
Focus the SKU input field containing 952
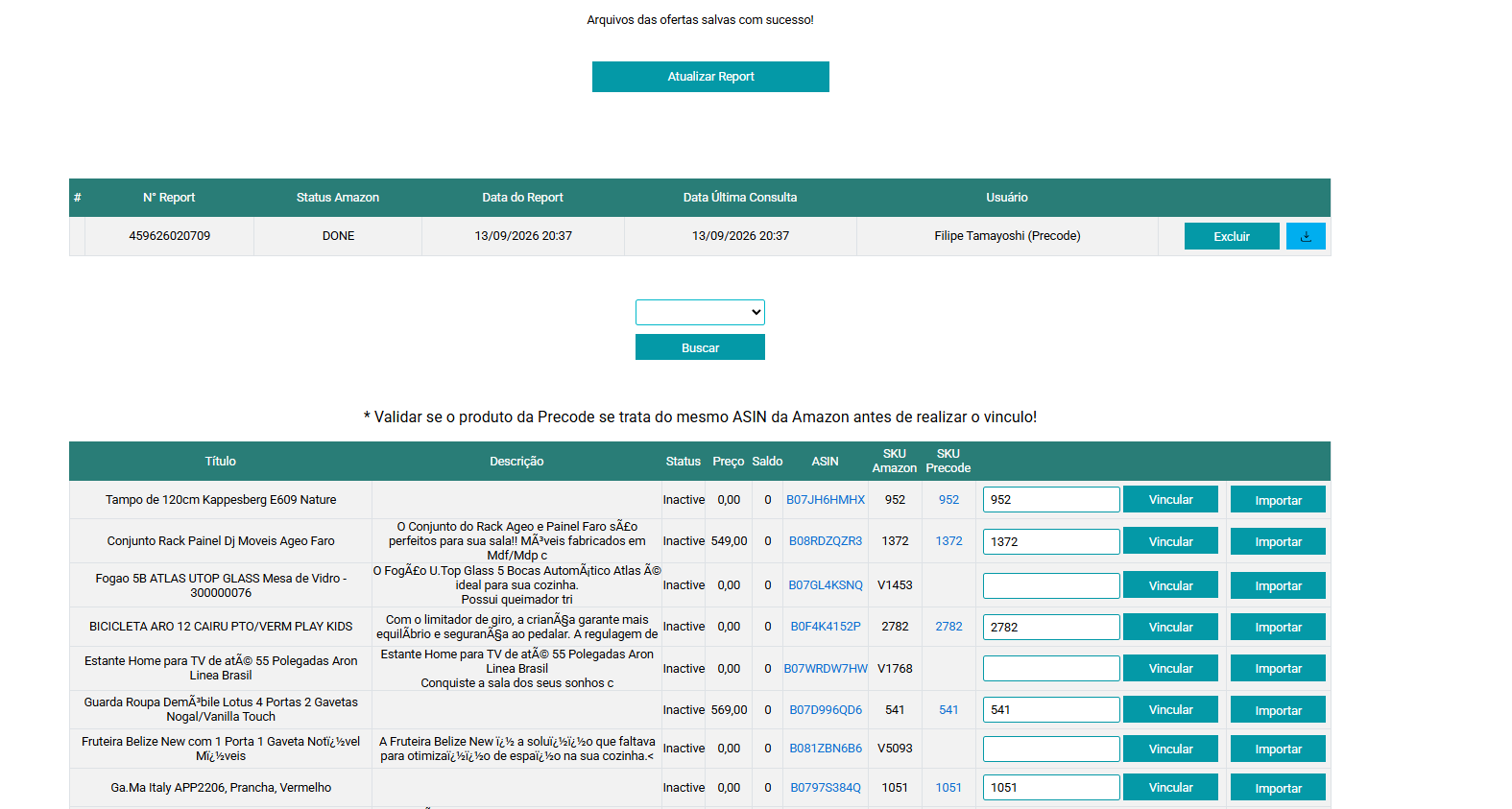1051,500
